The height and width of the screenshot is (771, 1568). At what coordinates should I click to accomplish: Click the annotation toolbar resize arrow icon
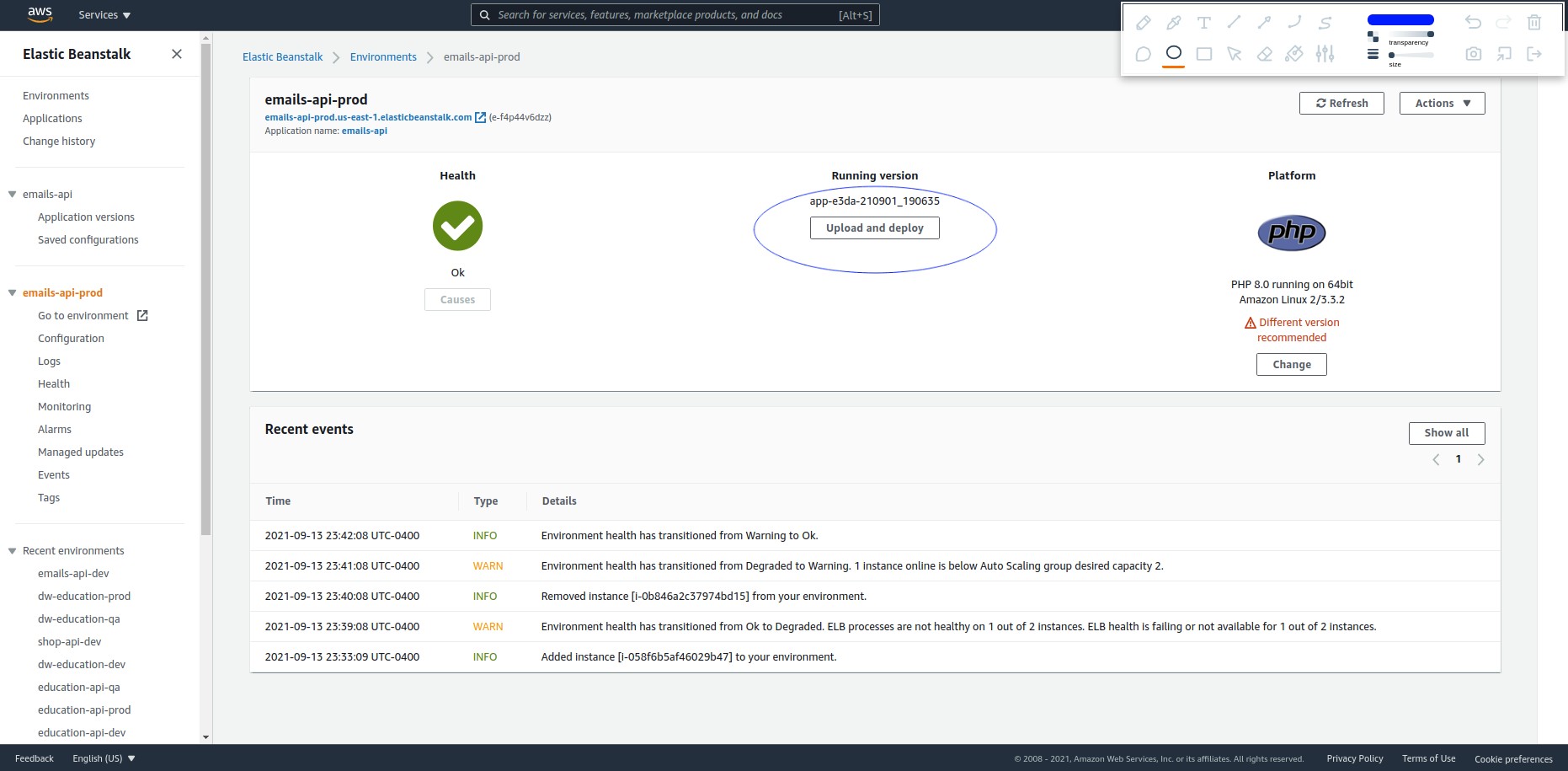(x=1503, y=54)
